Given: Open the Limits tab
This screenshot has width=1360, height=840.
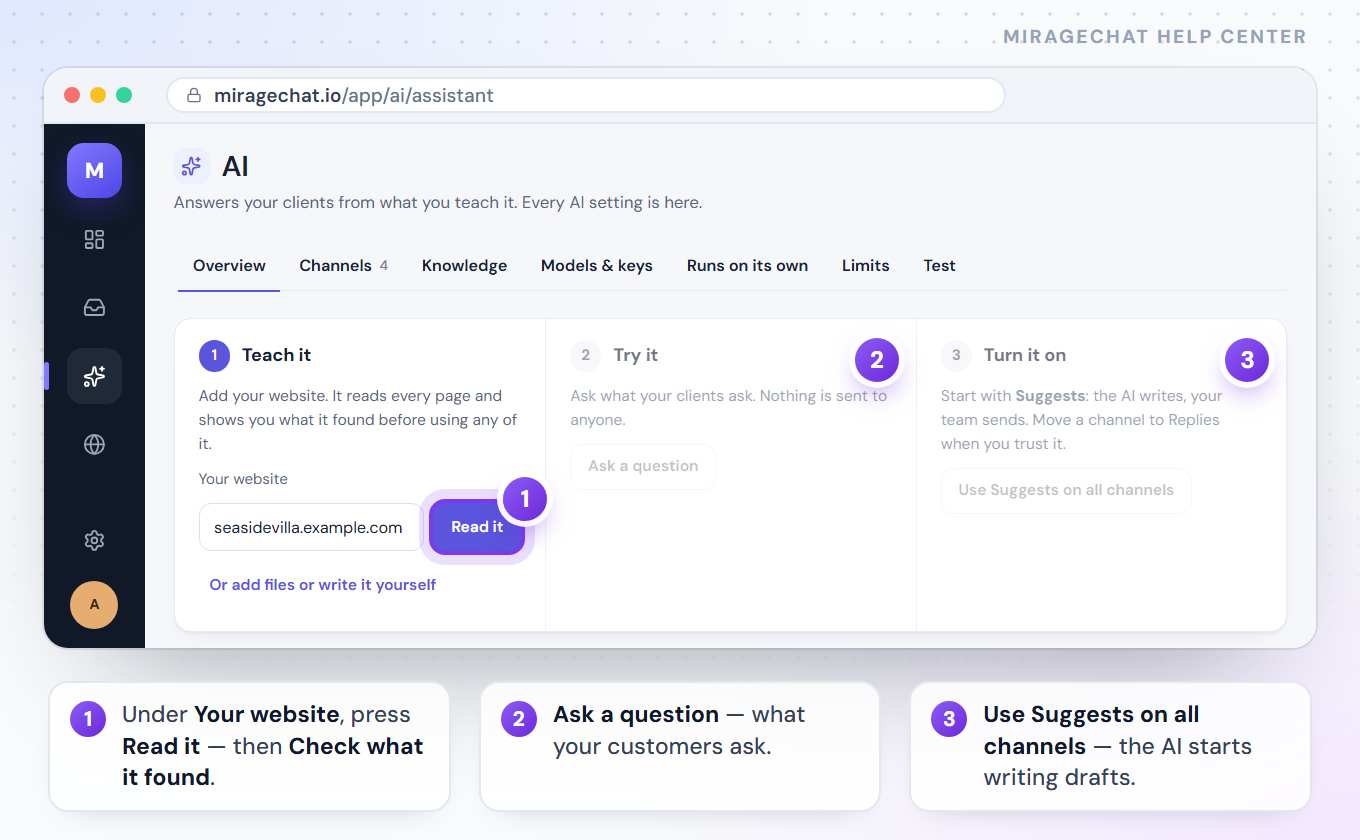Looking at the screenshot, I should pyautogui.click(x=865, y=266).
